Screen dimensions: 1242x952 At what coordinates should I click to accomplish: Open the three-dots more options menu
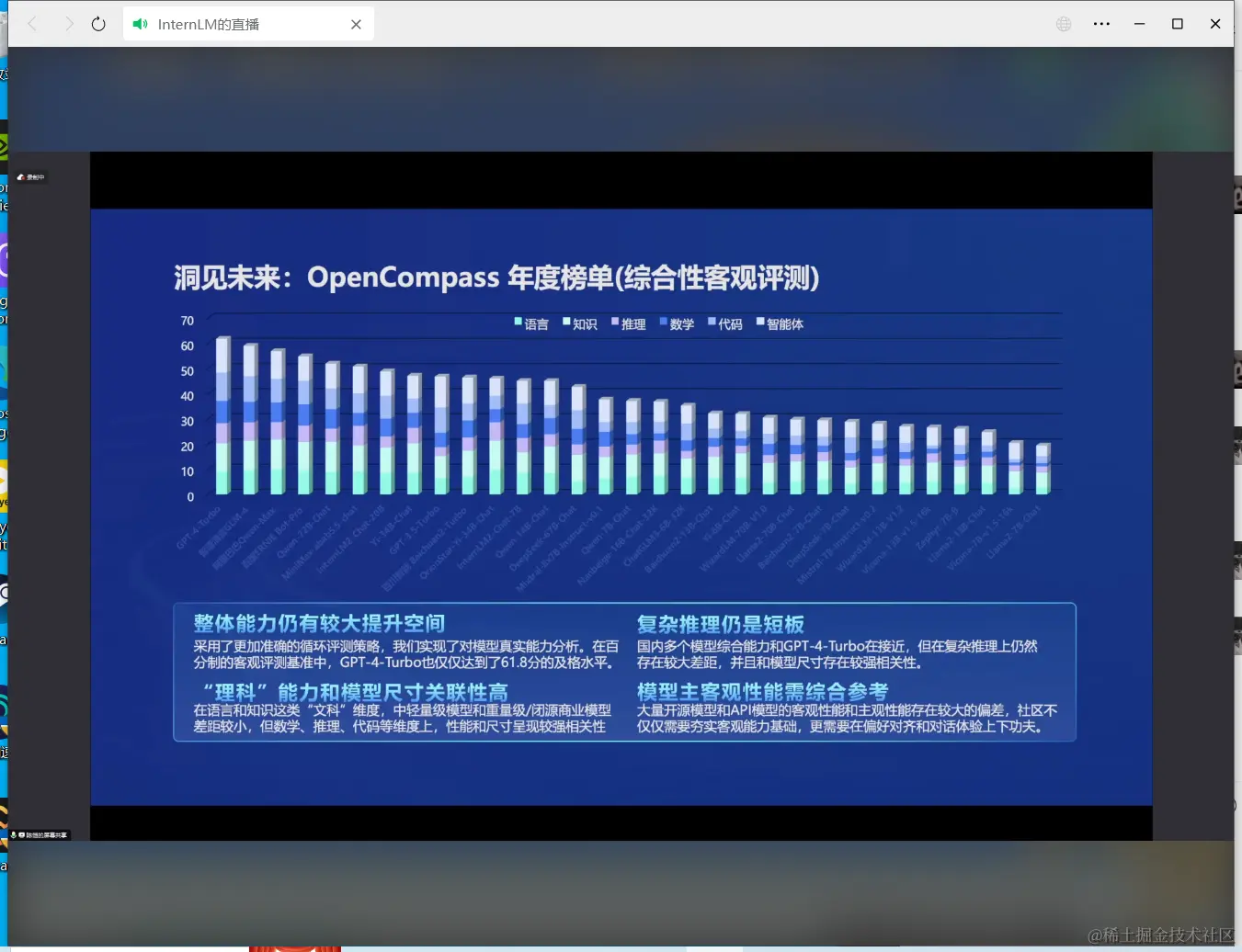coord(1101,24)
